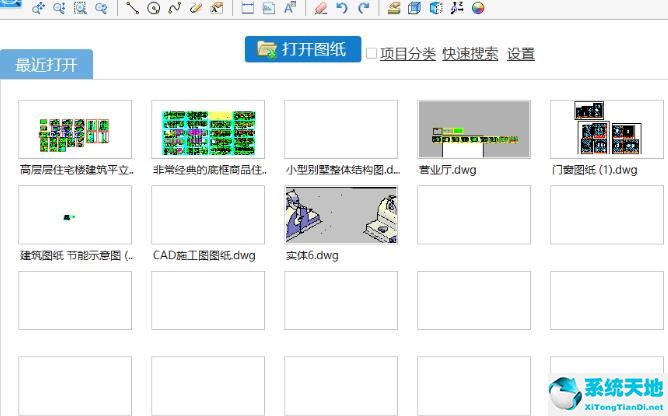Screen dimensions: 668x416
Task: Select file name 实体6.dwg
Action: click(x=312, y=255)
